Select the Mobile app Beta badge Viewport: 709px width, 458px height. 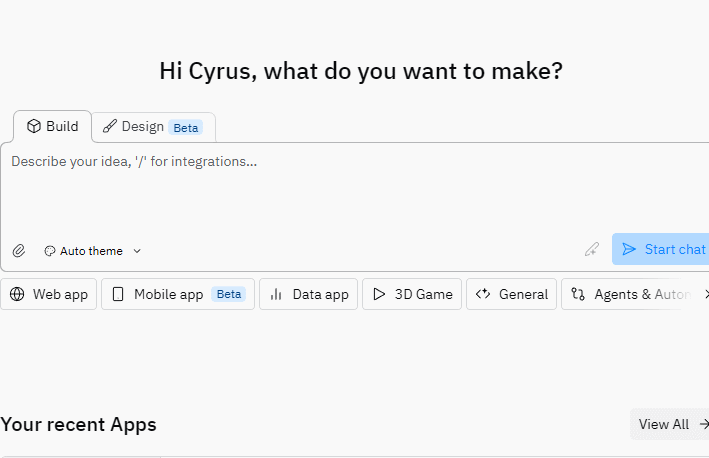pos(229,294)
